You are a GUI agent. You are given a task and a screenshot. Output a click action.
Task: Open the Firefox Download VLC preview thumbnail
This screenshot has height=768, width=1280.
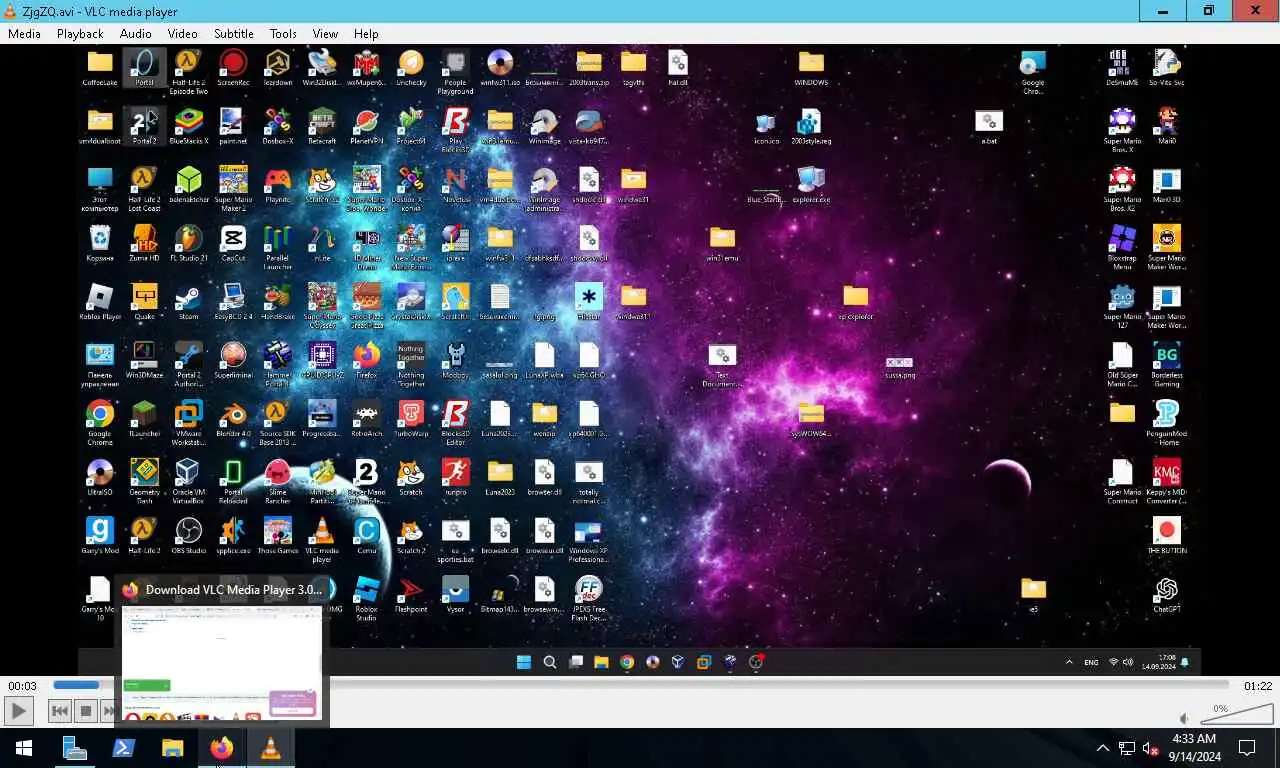click(x=222, y=663)
